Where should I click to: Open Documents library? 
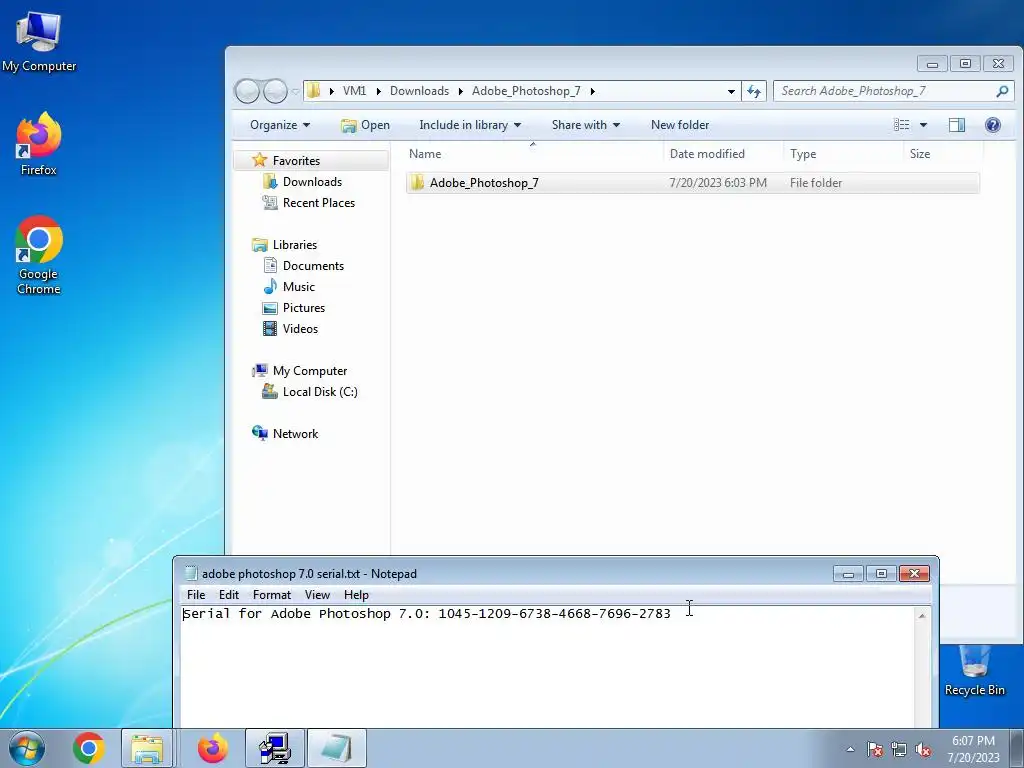(313, 266)
